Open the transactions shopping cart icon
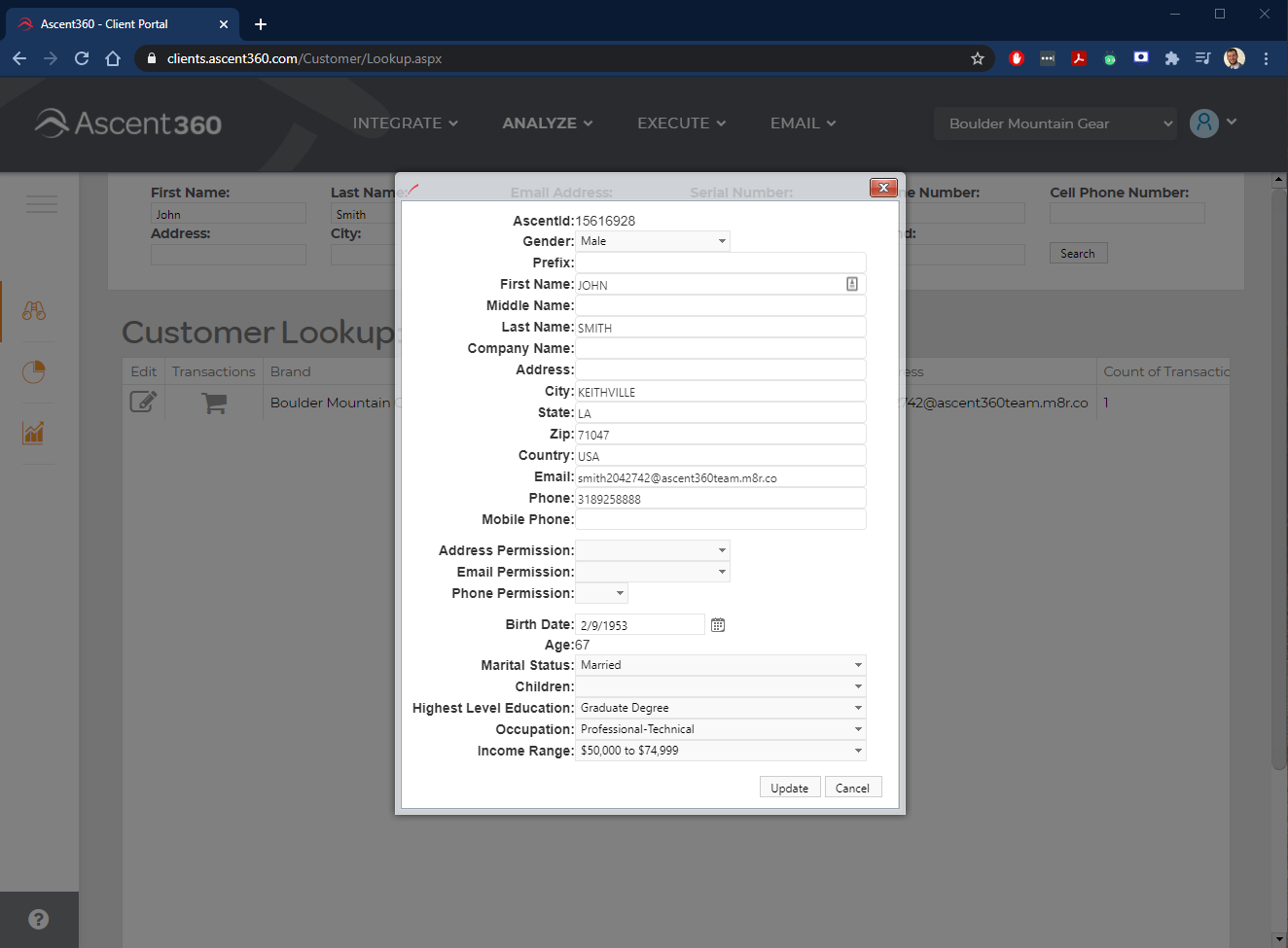Screen dimensions: 1288x948 pos(214,403)
